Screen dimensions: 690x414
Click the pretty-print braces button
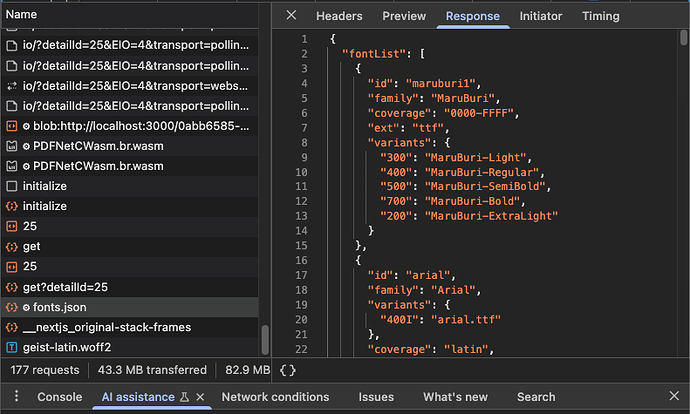(288, 370)
